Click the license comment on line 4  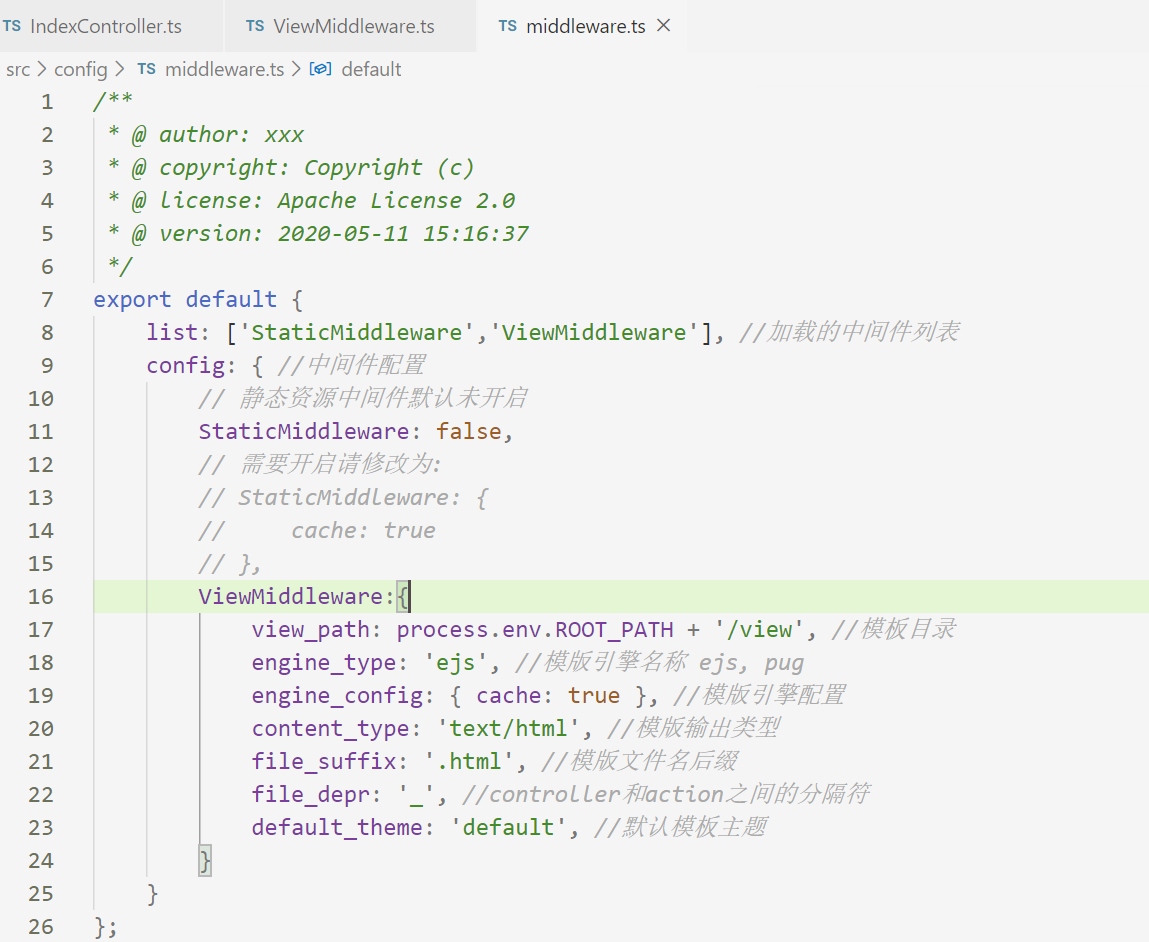coord(311,201)
